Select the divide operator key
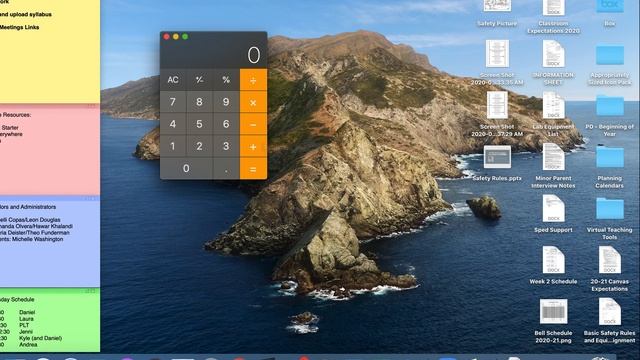640x360 pixels. pyautogui.click(x=253, y=80)
